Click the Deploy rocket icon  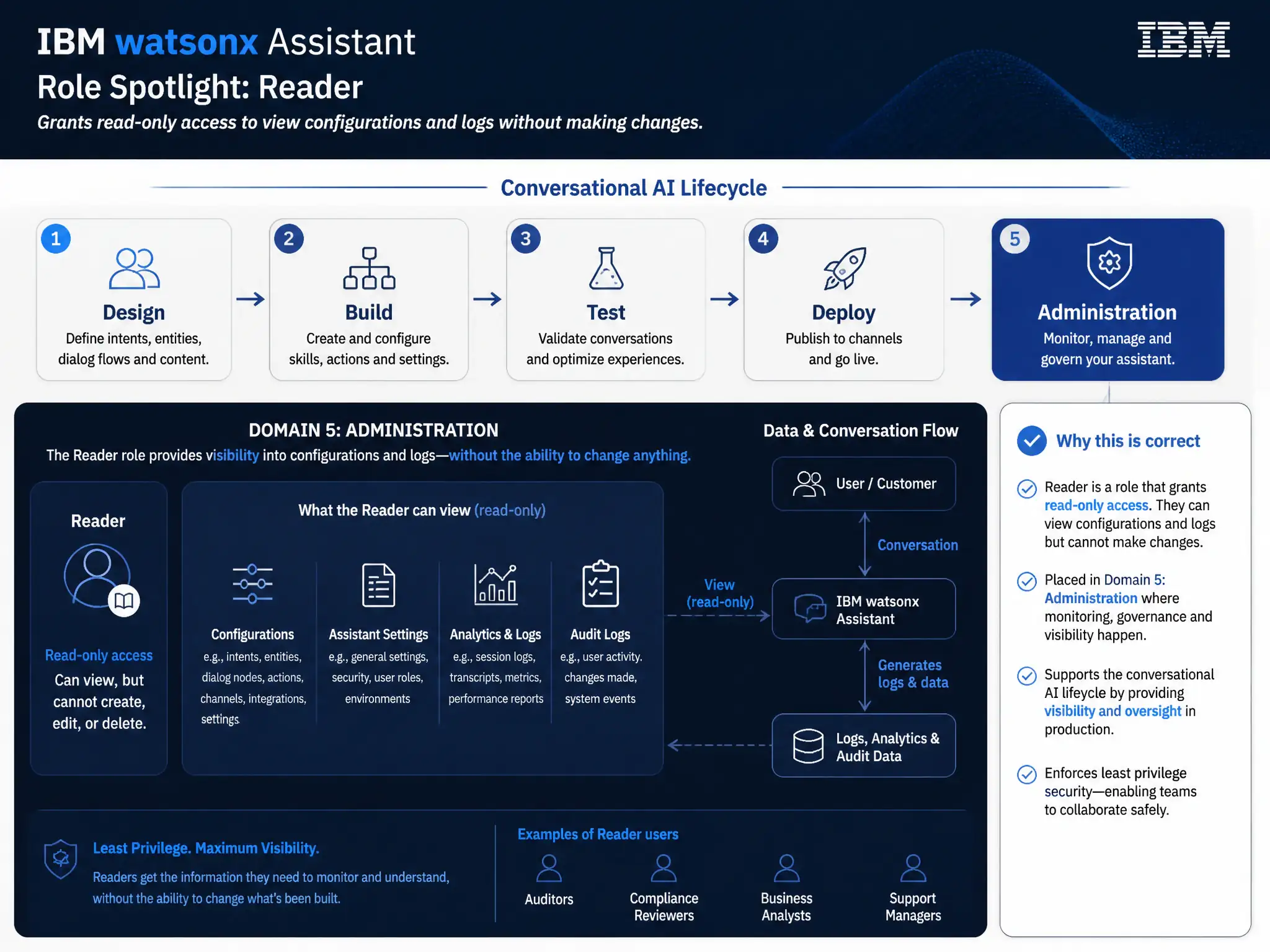(x=844, y=268)
